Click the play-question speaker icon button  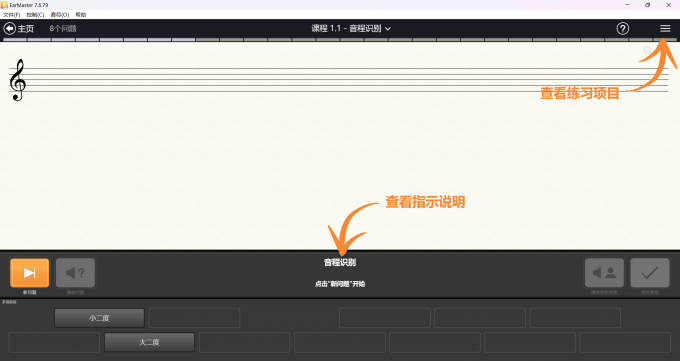coord(75,272)
